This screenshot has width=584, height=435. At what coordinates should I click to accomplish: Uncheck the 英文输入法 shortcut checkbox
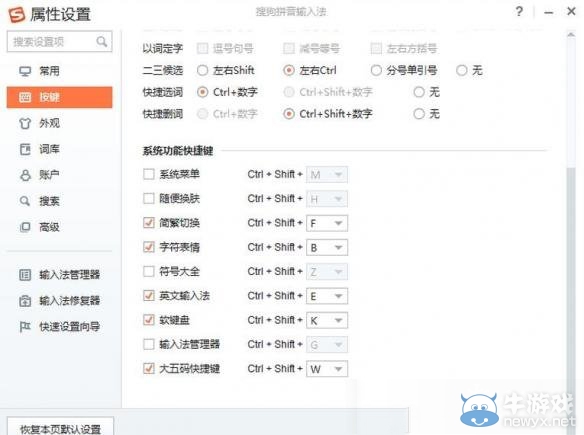pos(149,295)
